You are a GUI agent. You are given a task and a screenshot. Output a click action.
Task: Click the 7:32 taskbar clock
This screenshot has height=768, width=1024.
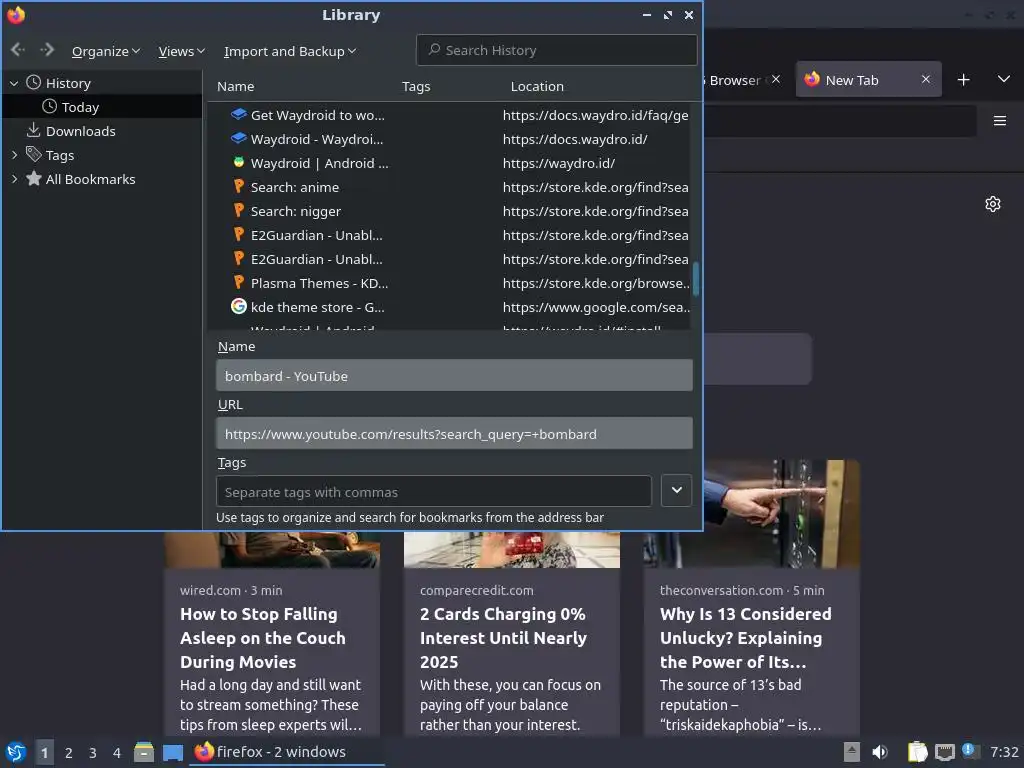coord(1004,752)
